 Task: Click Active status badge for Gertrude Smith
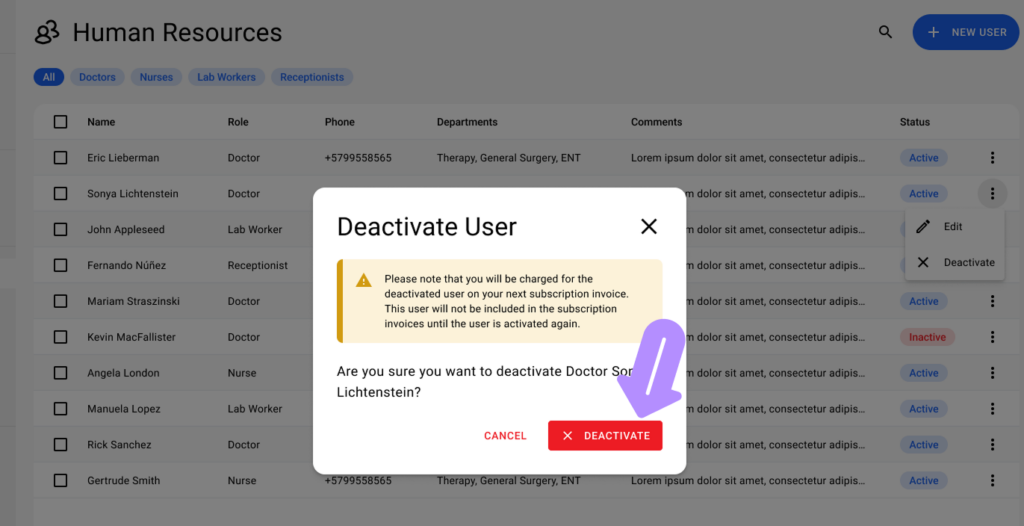(x=923, y=481)
